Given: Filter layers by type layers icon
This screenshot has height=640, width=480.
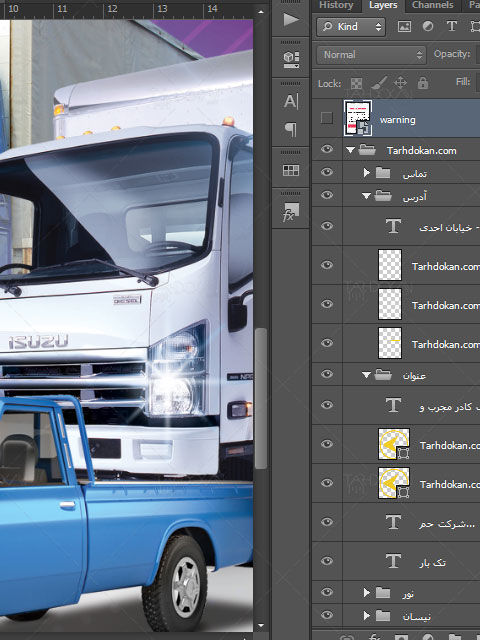Looking at the screenshot, I should click(x=451, y=27).
